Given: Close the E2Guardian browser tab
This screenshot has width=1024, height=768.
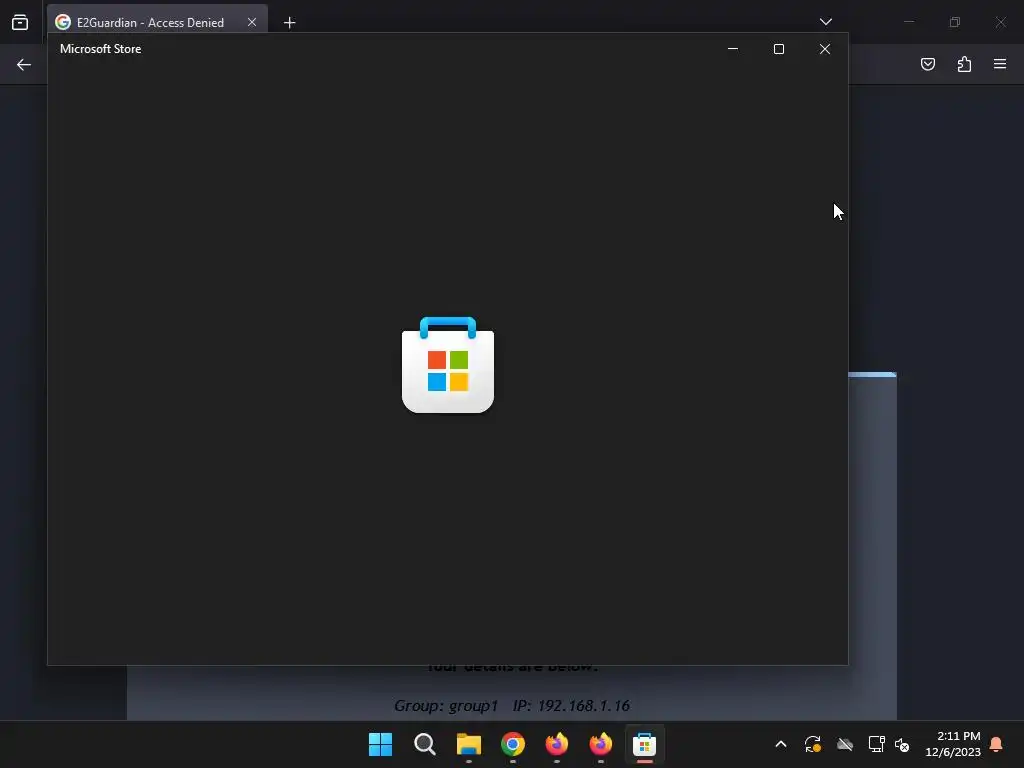Looking at the screenshot, I should pos(252,22).
